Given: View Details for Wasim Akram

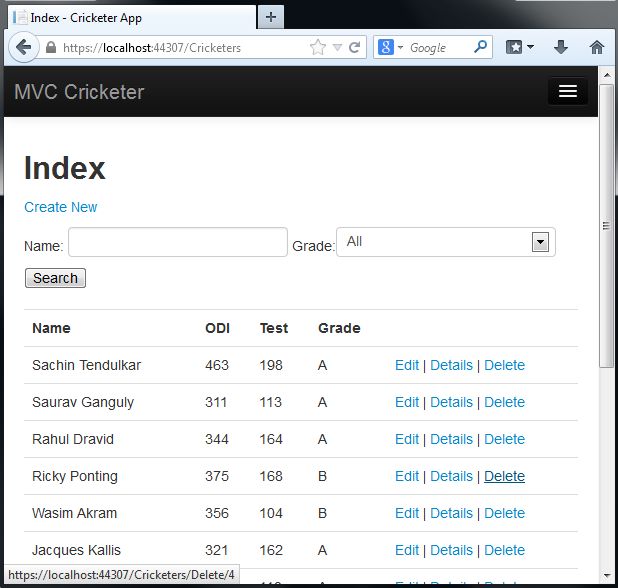Looking at the screenshot, I should [x=451, y=514].
